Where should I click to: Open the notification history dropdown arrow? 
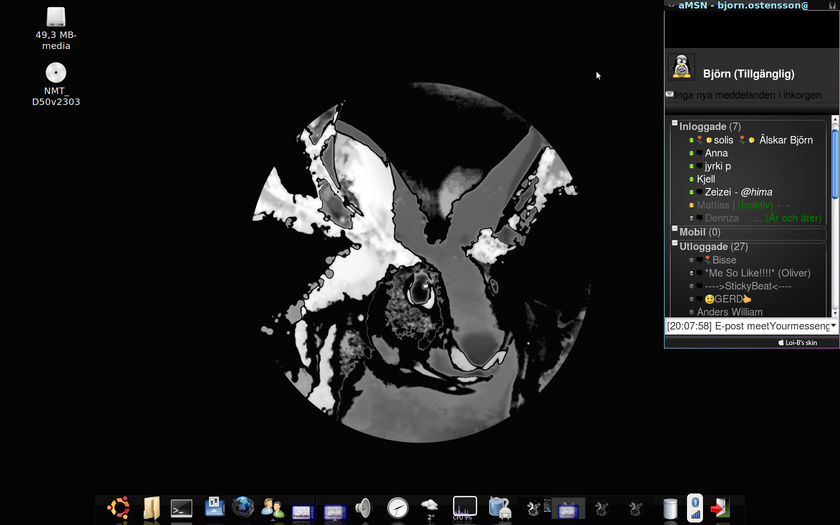coord(834,326)
